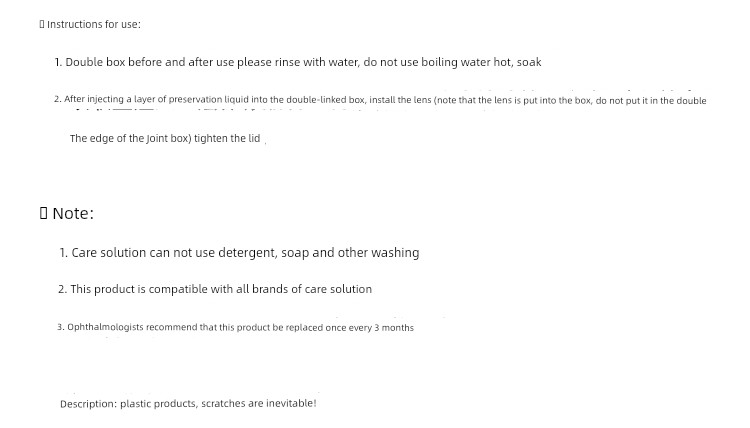Click the 'Ophthalmologists recommend' line

pos(235,328)
